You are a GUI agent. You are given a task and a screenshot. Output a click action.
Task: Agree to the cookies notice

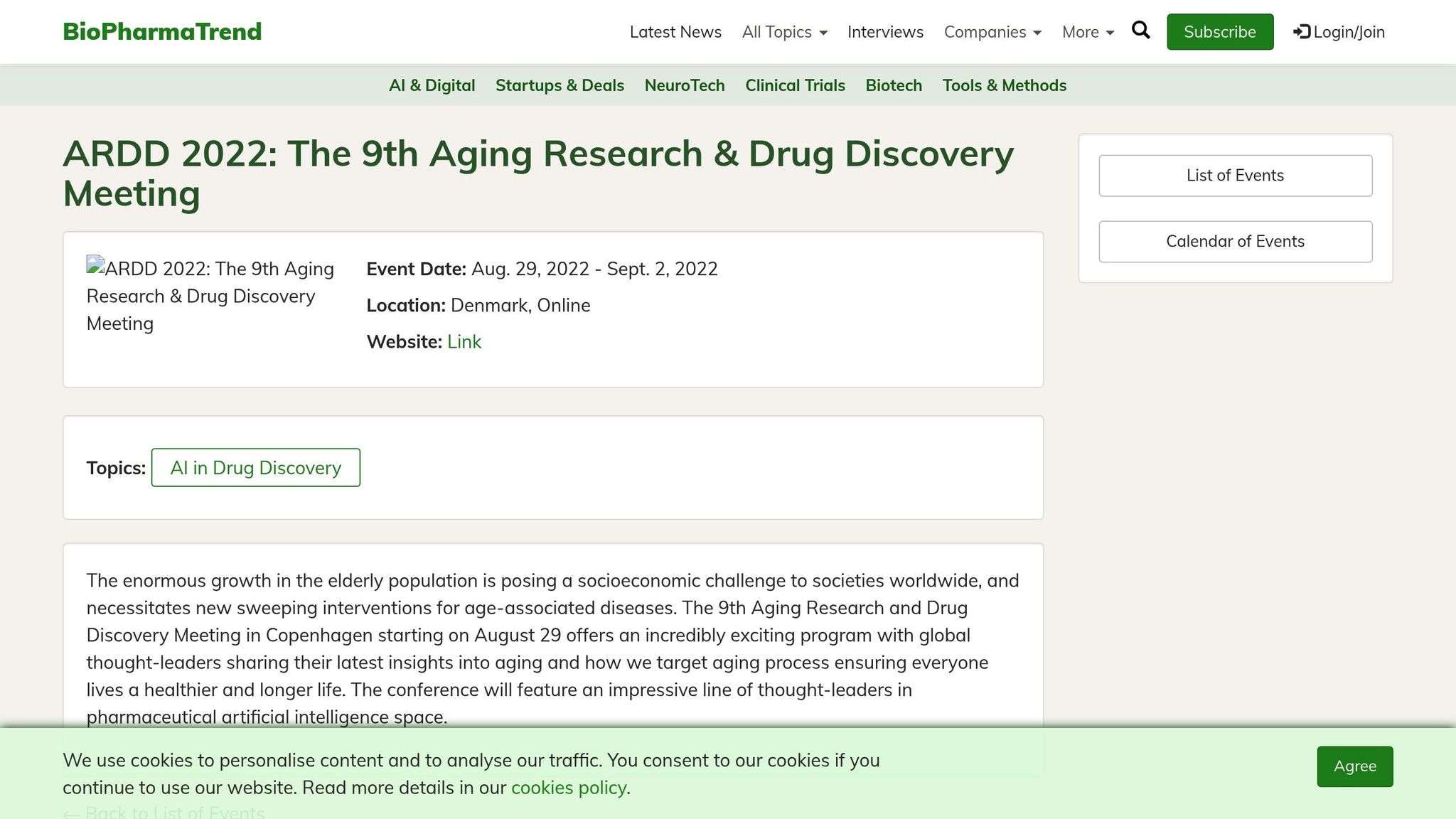(1355, 766)
